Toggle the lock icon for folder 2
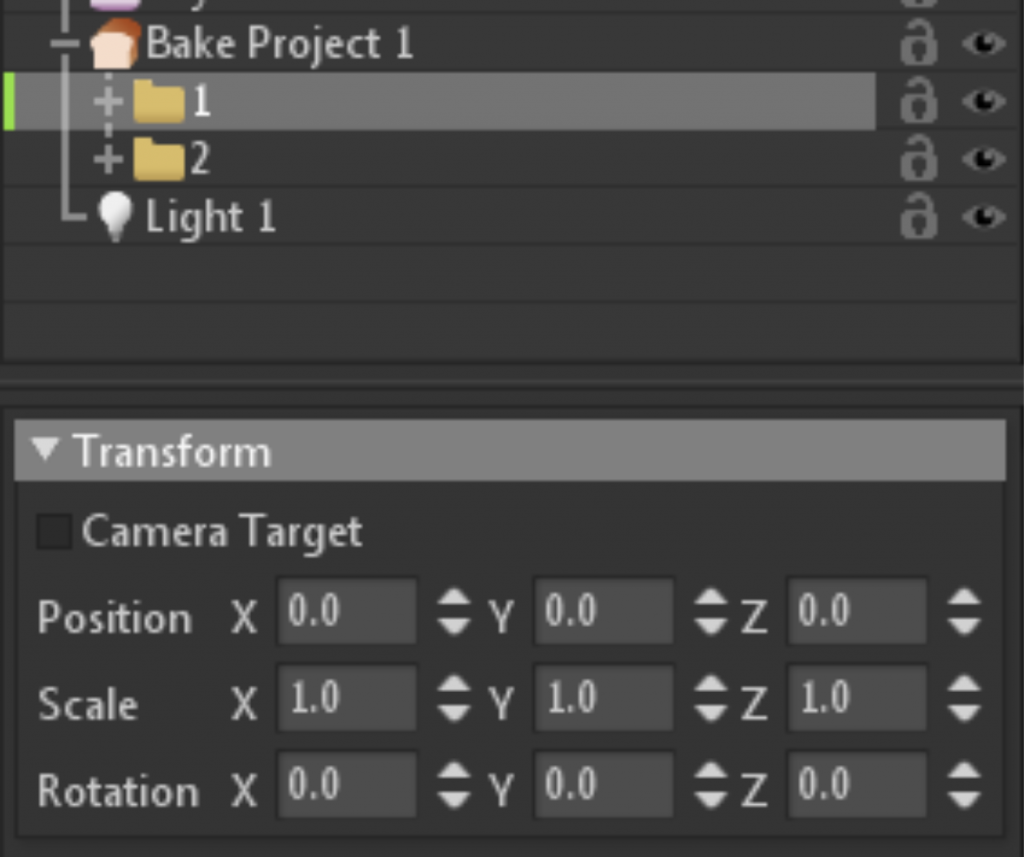 click(919, 158)
